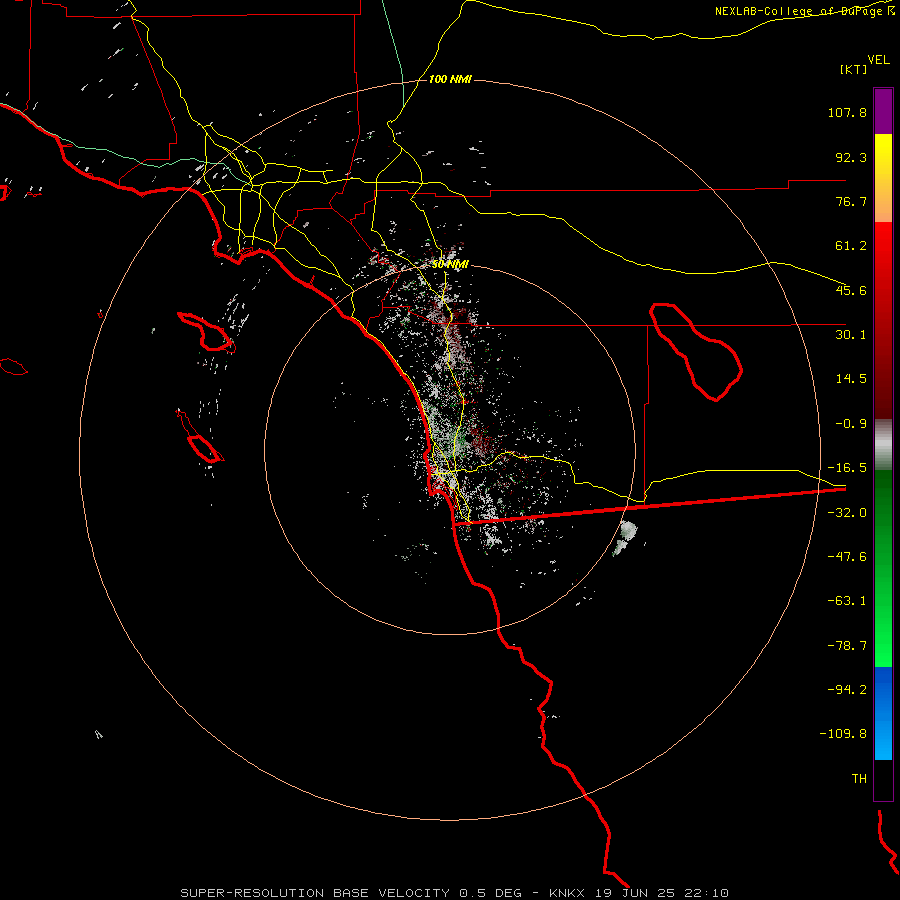
Task: Select the 107.8 legend value
Action: click(x=847, y=112)
